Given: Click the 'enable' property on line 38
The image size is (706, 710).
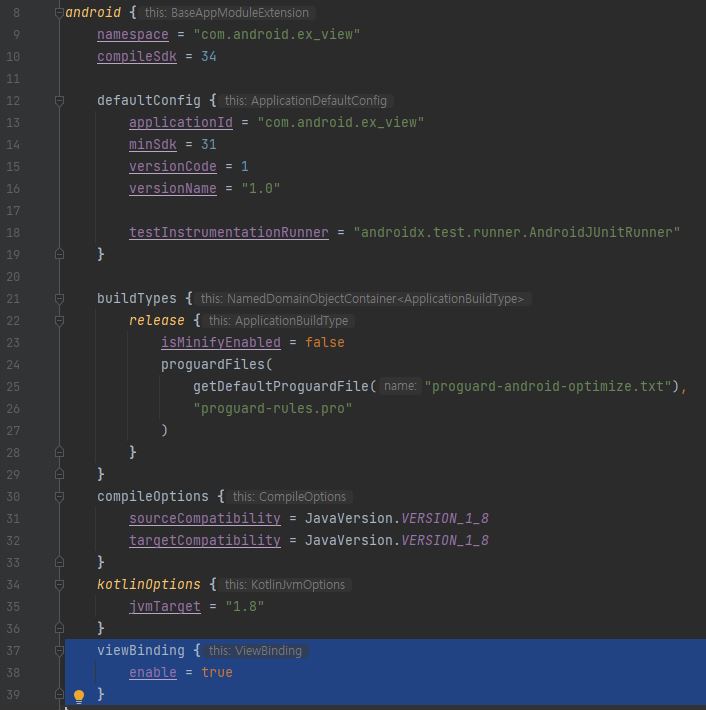Looking at the screenshot, I should pos(153,672).
